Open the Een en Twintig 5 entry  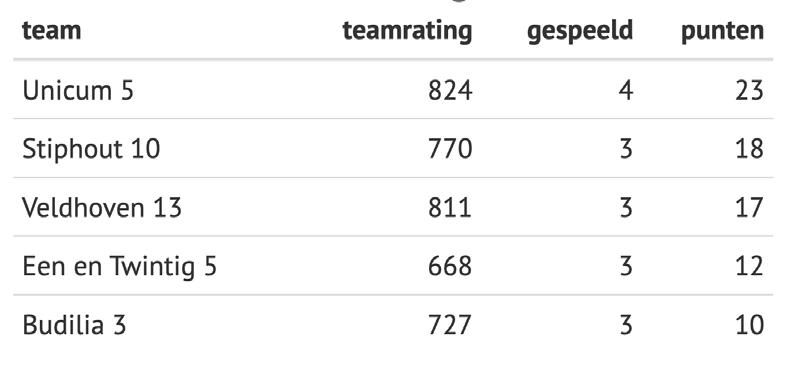(x=119, y=266)
